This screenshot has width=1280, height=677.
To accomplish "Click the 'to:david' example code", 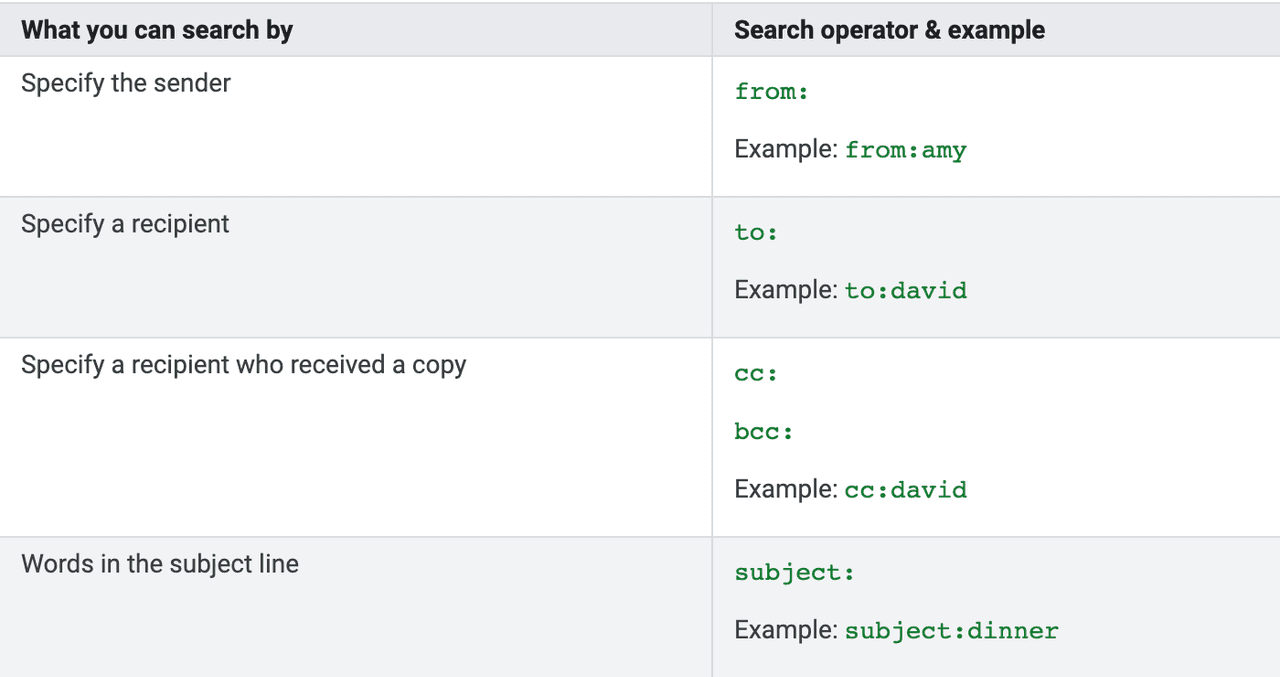I will pos(905,291).
